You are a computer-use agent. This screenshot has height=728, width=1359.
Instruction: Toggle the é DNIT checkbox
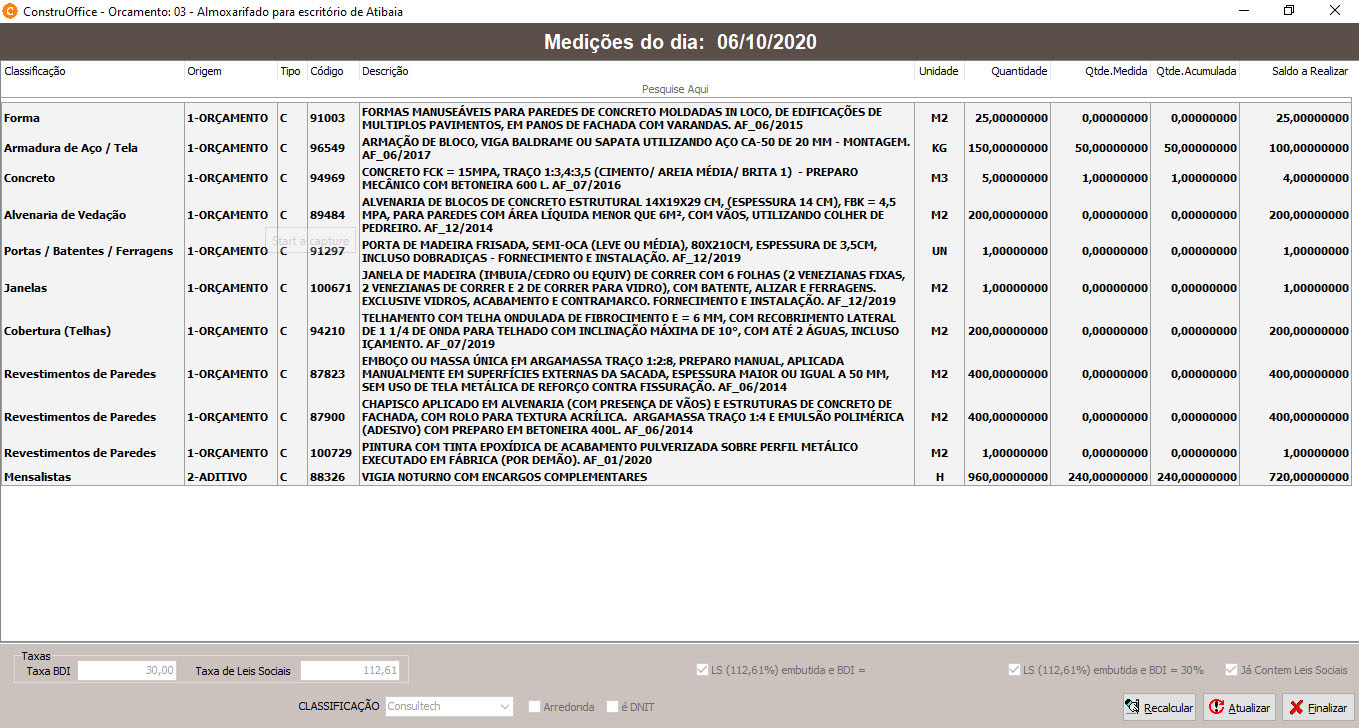[x=613, y=707]
